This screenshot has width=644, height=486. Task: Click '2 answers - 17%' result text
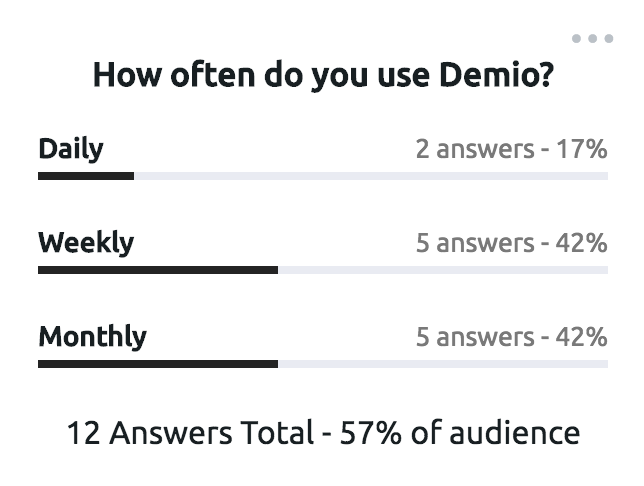(x=511, y=149)
